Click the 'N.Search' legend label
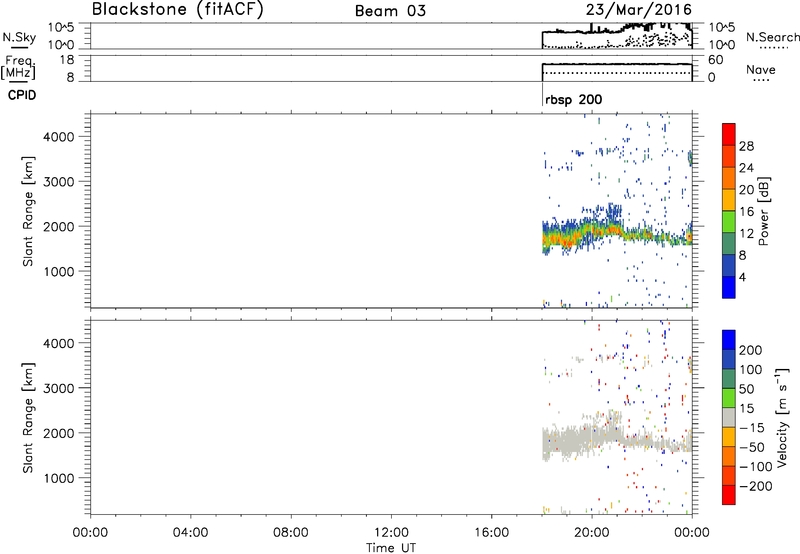This screenshot has height=554, width=800. coord(772,37)
